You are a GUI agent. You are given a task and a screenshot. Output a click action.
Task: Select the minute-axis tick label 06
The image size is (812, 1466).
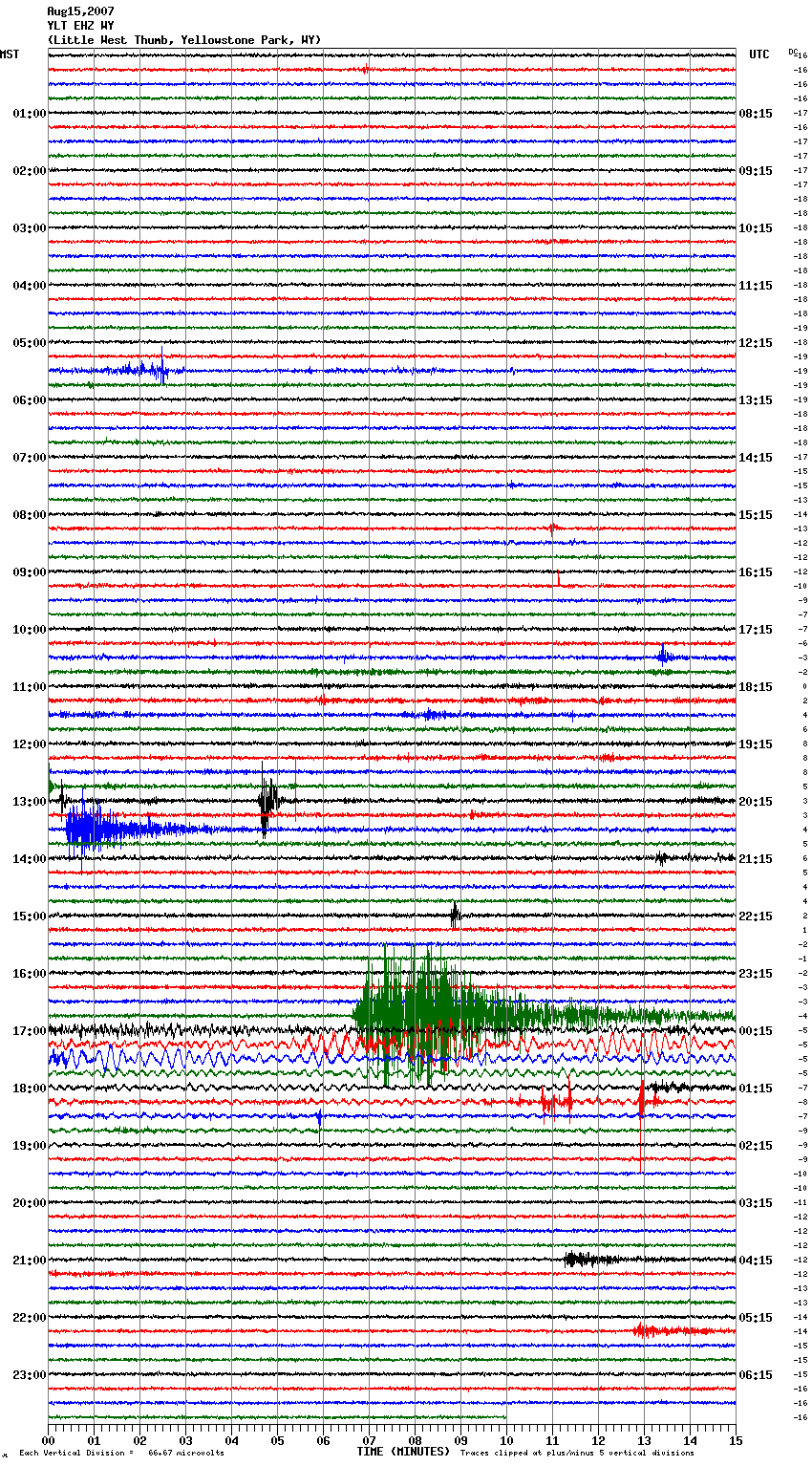click(323, 1441)
